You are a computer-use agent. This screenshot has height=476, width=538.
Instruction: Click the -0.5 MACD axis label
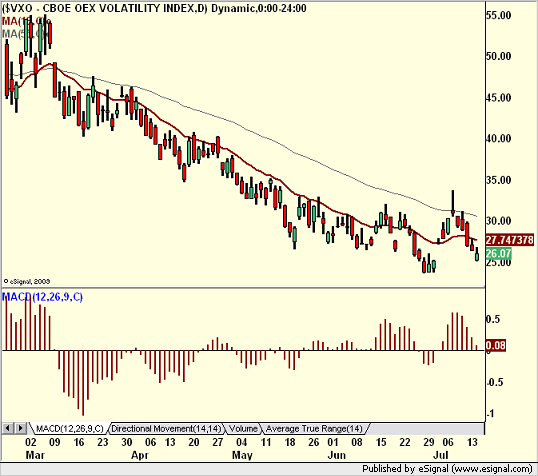tap(494, 382)
